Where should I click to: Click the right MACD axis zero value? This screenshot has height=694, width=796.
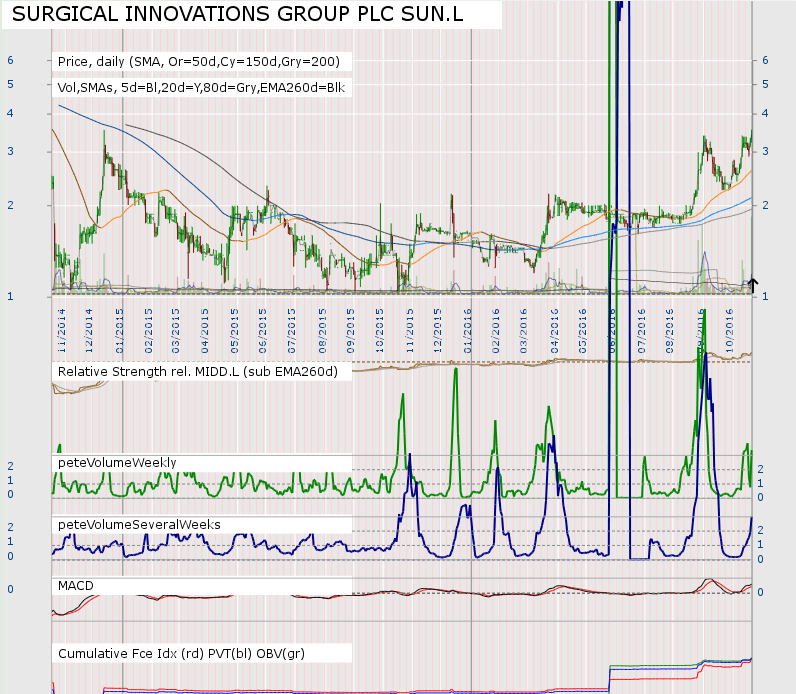tap(760, 592)
